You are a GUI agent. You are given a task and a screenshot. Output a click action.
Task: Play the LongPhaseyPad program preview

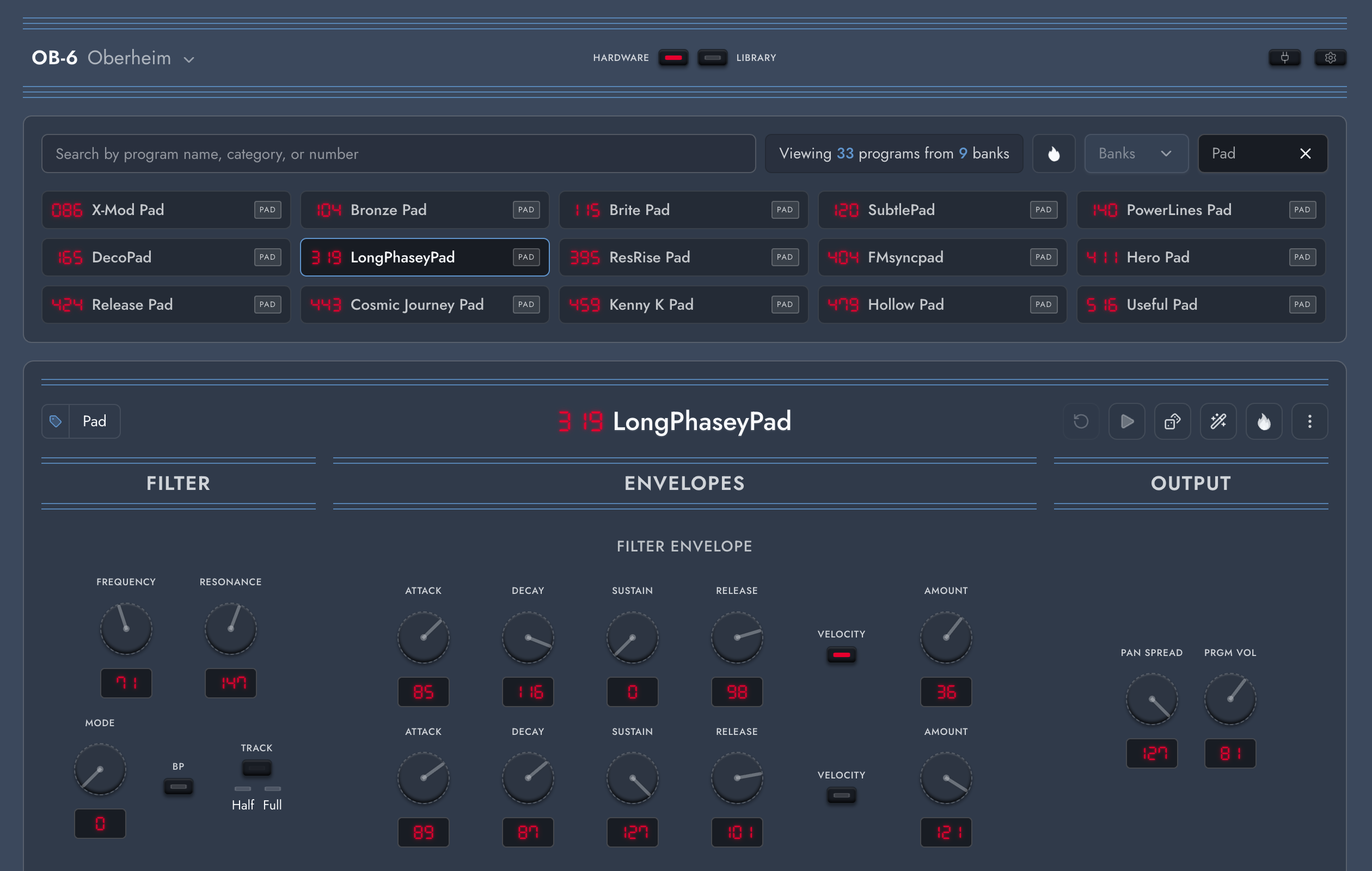click(1126, 421)
